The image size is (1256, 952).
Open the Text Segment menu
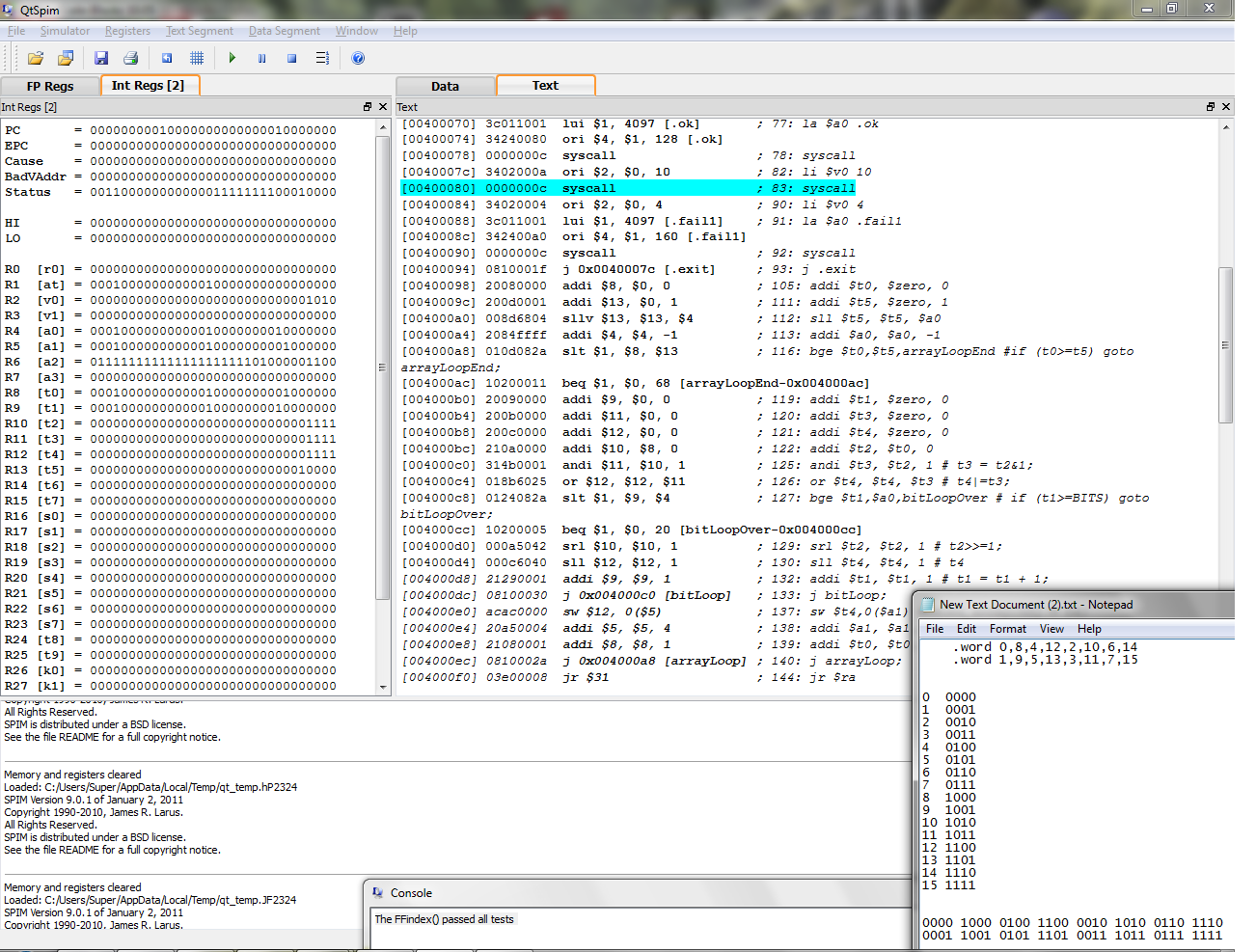199,31
